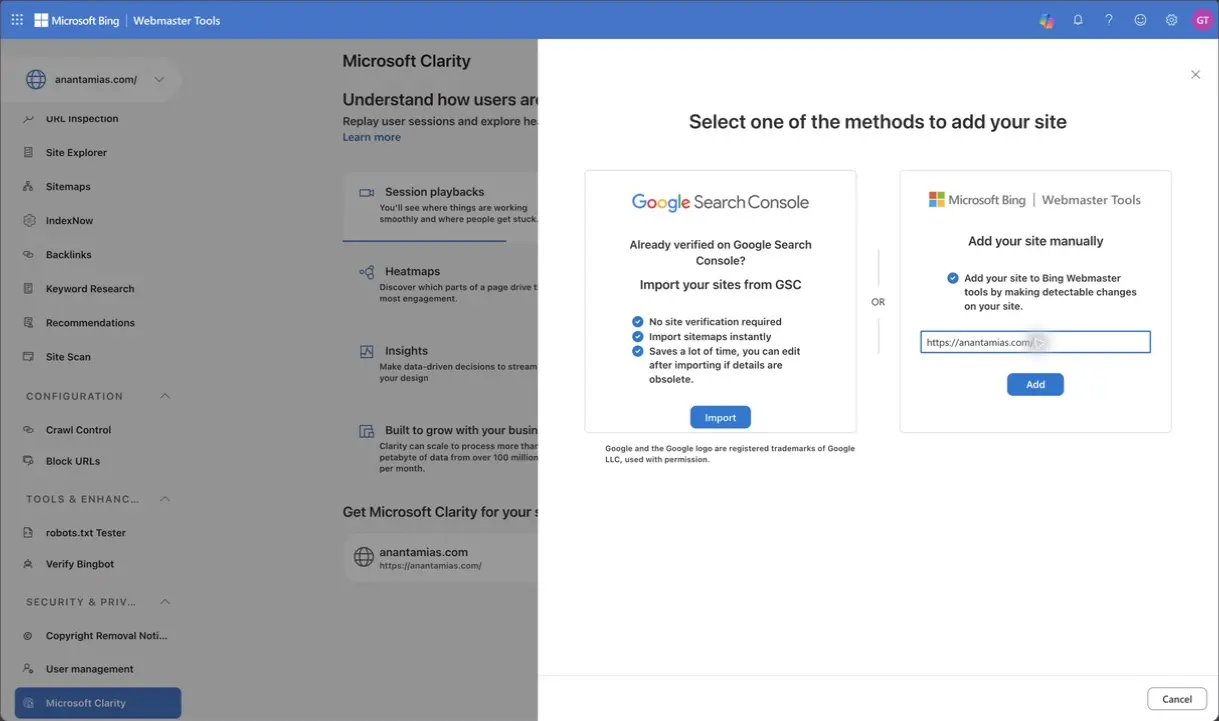Open the Copilot colorful icon in header
Screen dimensions: 1219x721
tap(1046, 20)
